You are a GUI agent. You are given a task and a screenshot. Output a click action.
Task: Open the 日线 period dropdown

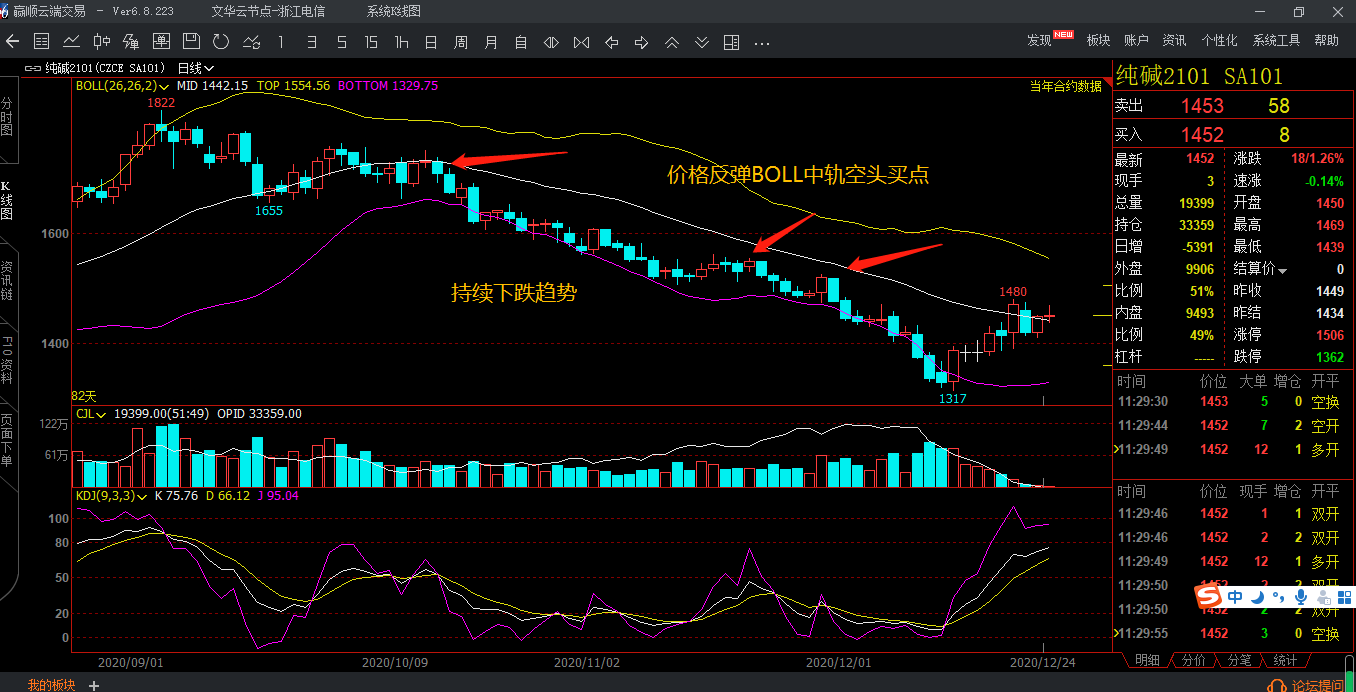tap(195, 69)
